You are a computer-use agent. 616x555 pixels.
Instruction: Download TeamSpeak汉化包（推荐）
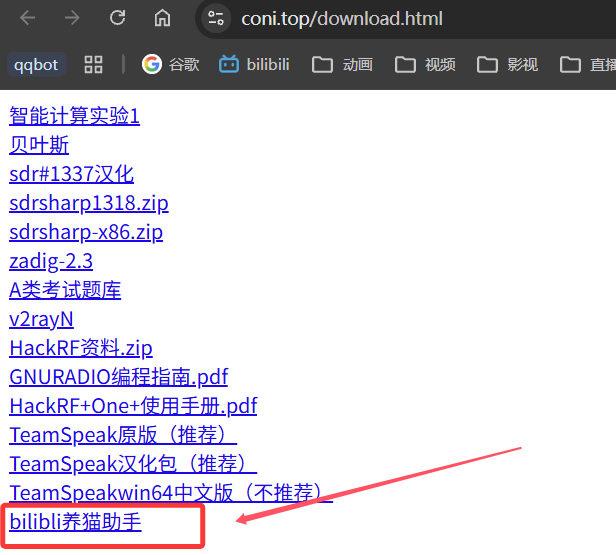pyautogui.click(x=133, y=464)
